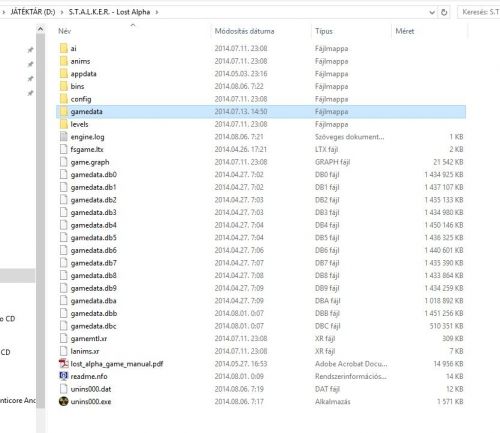Image resolution: width=500 pixels, height=433 pixels.
Task: Click the fsgame.ltx file icon
Action: (64, 149)
